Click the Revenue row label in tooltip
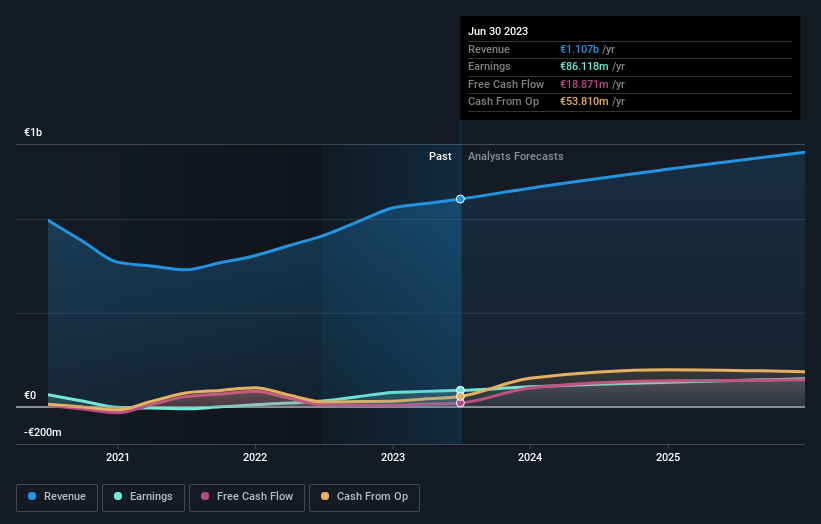This screenshot has height=524, width=821. (489, 49)
